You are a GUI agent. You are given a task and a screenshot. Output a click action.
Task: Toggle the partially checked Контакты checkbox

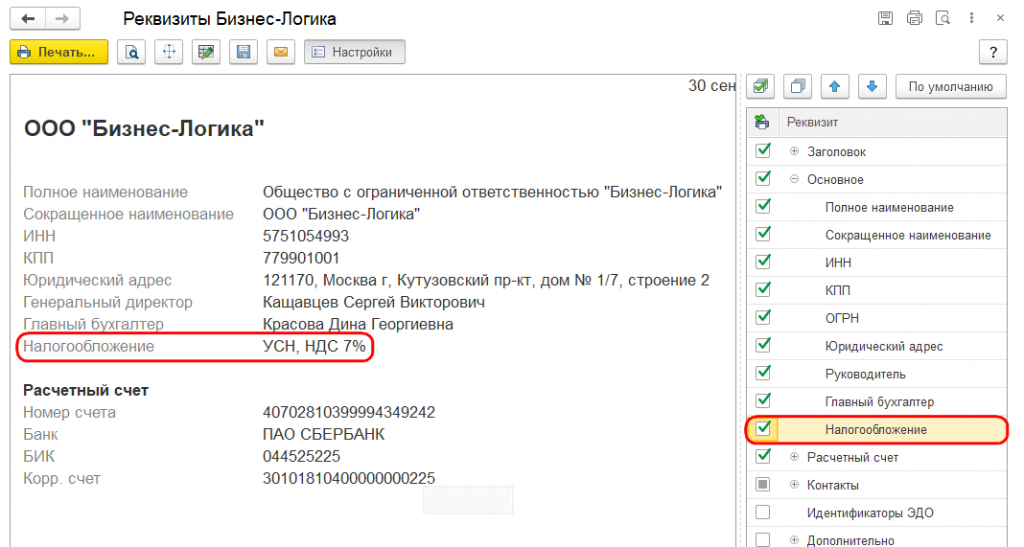pyautogui.click(x=763, y=484)
